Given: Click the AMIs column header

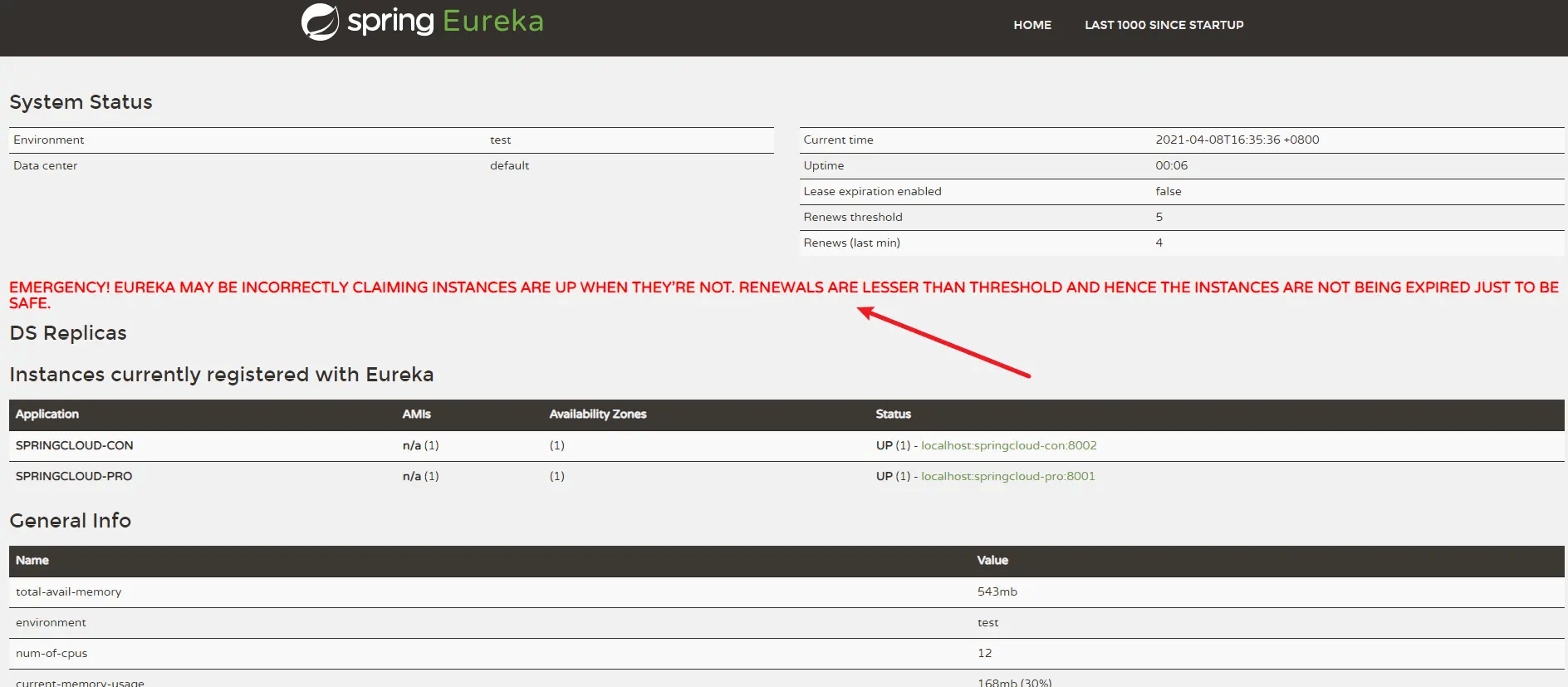Looking at the screenshot, I should 416,414.
